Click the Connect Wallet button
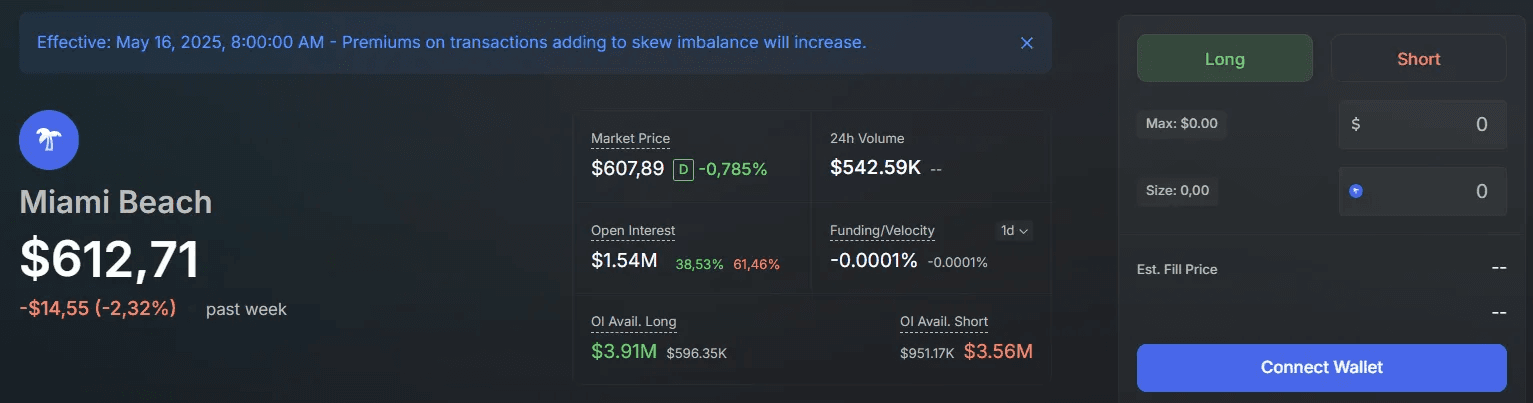 (1321, 367)
